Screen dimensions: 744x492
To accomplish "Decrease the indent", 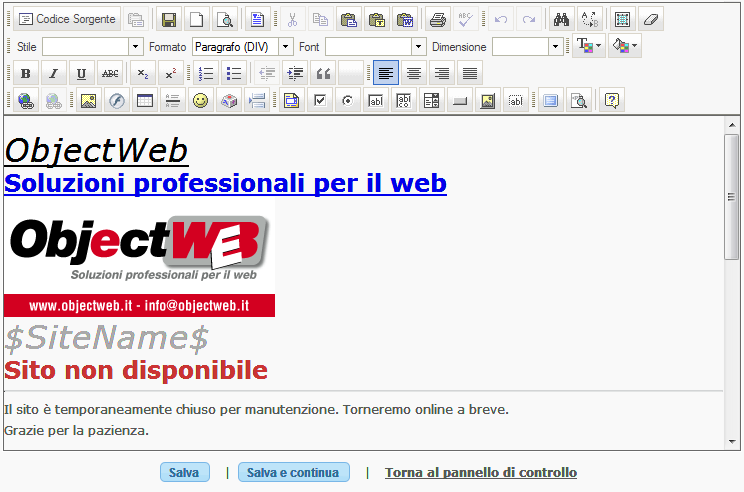I will click(x=267, y=73).
